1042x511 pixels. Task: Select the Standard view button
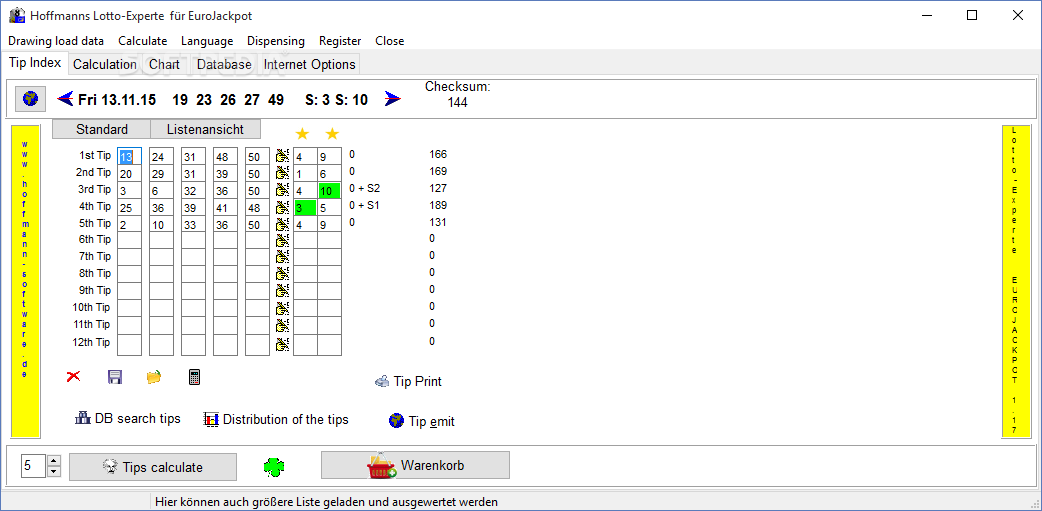pos(102,129)
